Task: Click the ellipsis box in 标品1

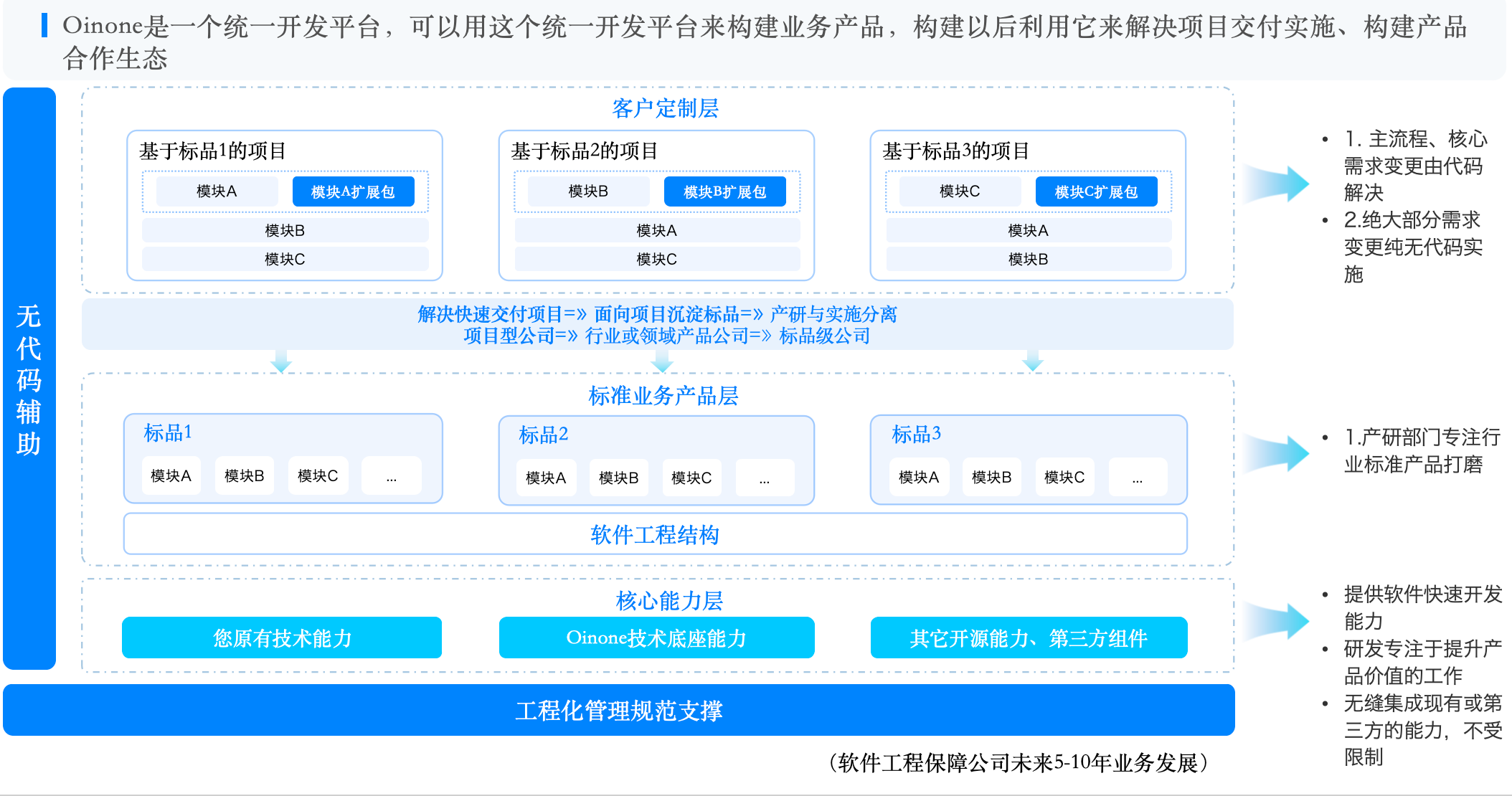Action: pos(391,476)
